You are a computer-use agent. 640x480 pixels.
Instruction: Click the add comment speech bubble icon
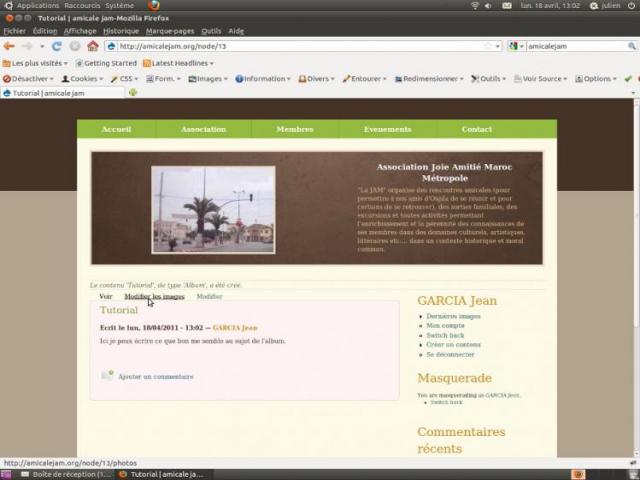tap(107, 376)
